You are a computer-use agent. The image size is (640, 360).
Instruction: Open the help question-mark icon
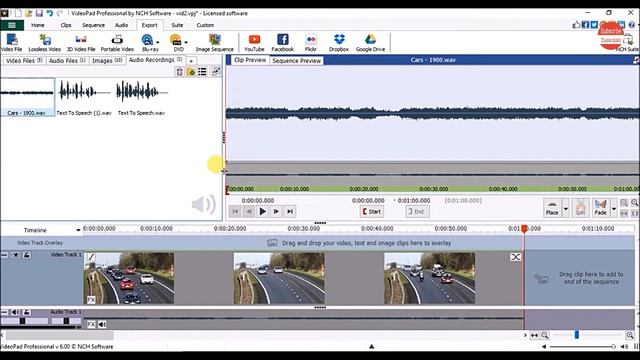pyautogui.click(x=632, y=25)
